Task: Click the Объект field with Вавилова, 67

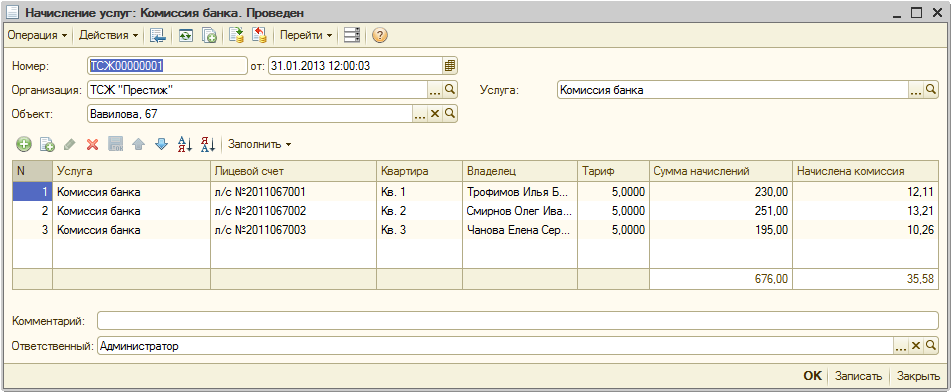Action: click(250, 113)
